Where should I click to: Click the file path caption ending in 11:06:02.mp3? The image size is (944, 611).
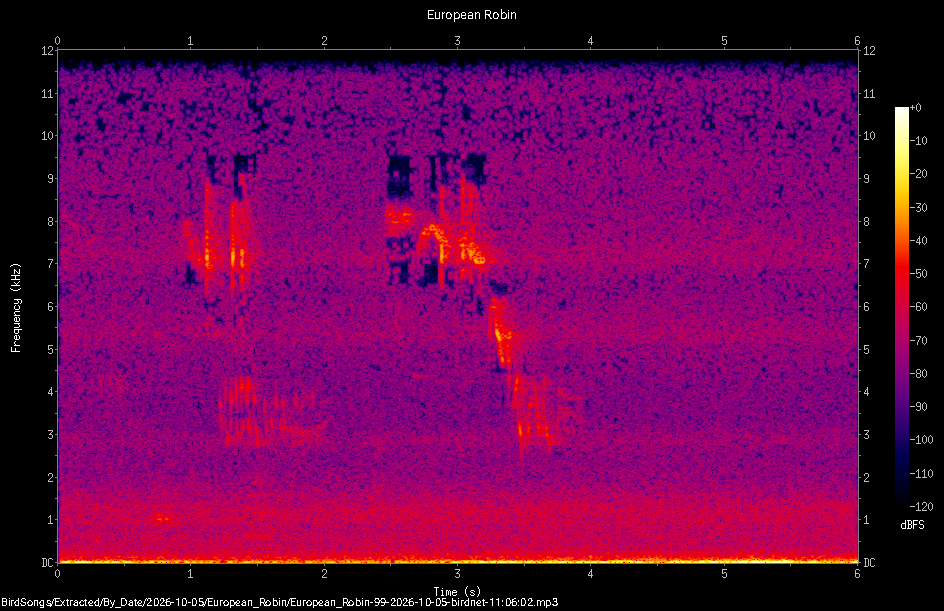279,603
